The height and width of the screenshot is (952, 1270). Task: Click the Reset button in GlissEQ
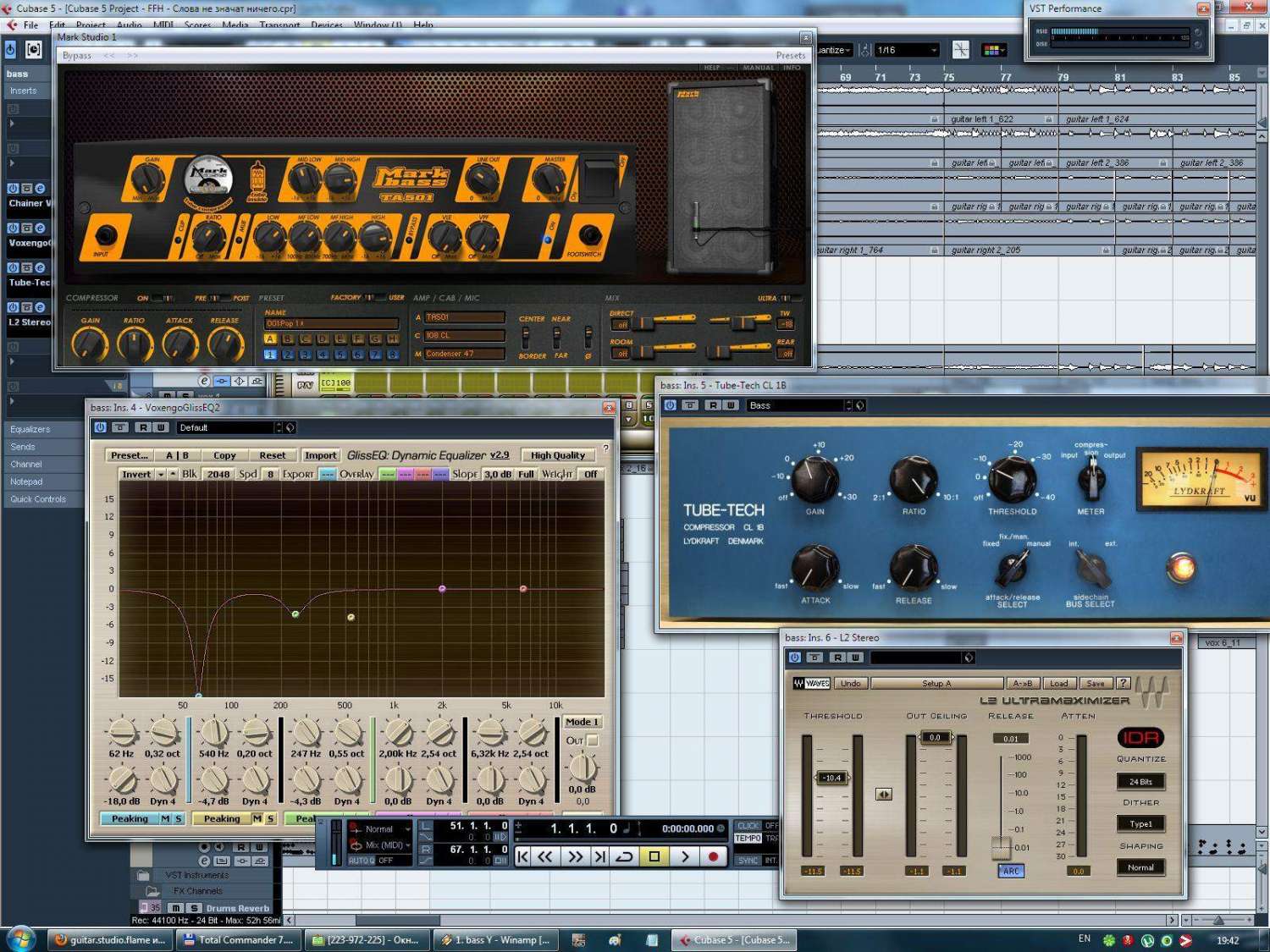coord(272,455)
